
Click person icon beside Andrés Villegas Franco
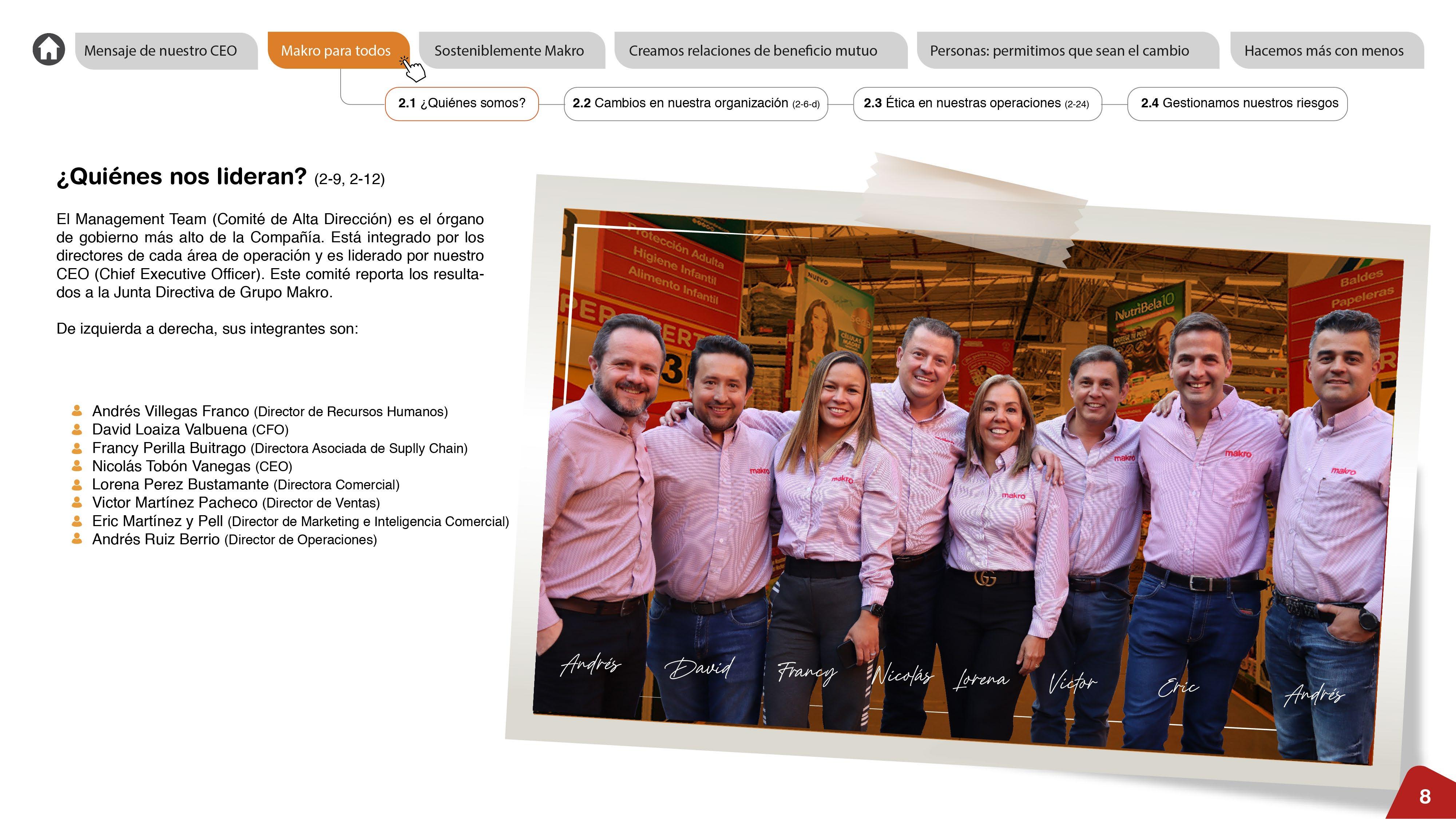[x=78, y=411]
